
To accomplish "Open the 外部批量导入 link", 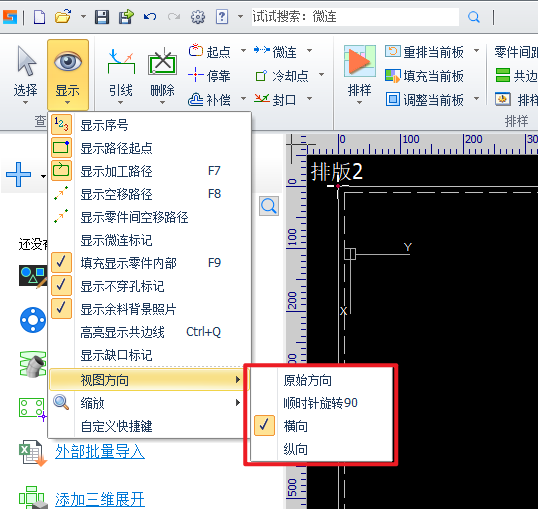I will click(100, 451).
